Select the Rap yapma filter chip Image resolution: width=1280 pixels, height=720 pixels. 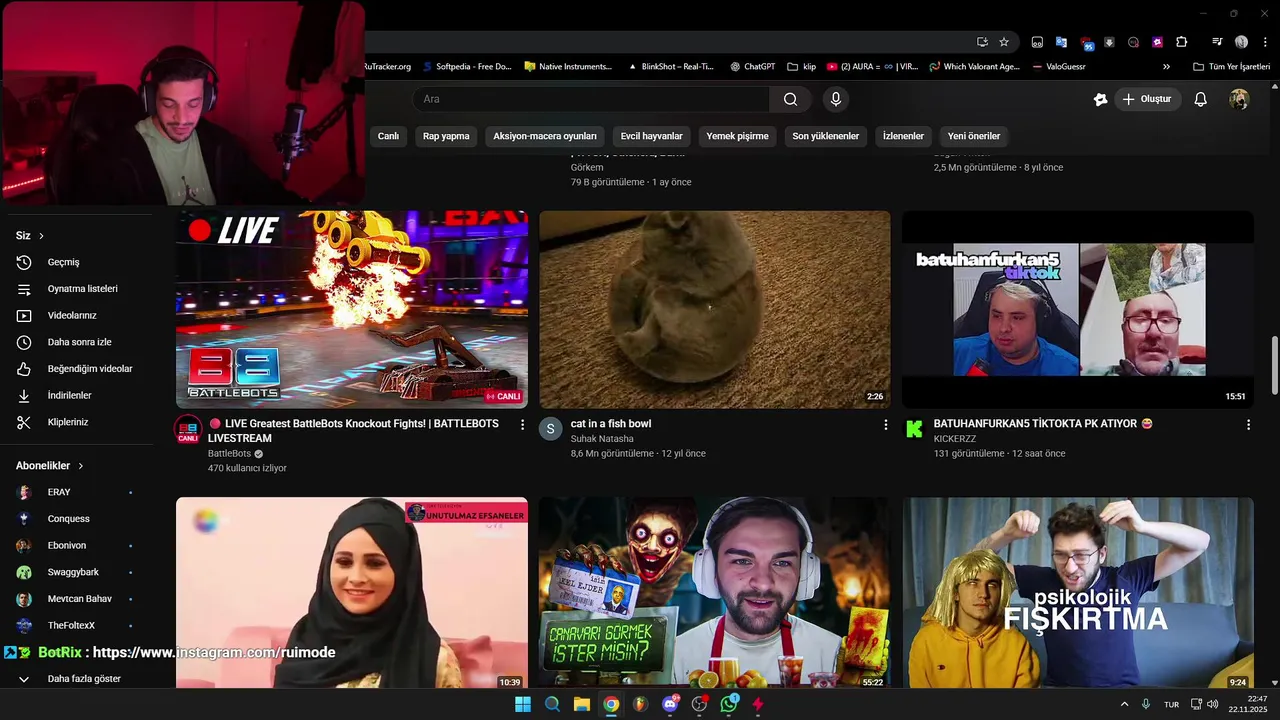coord(446,136)
